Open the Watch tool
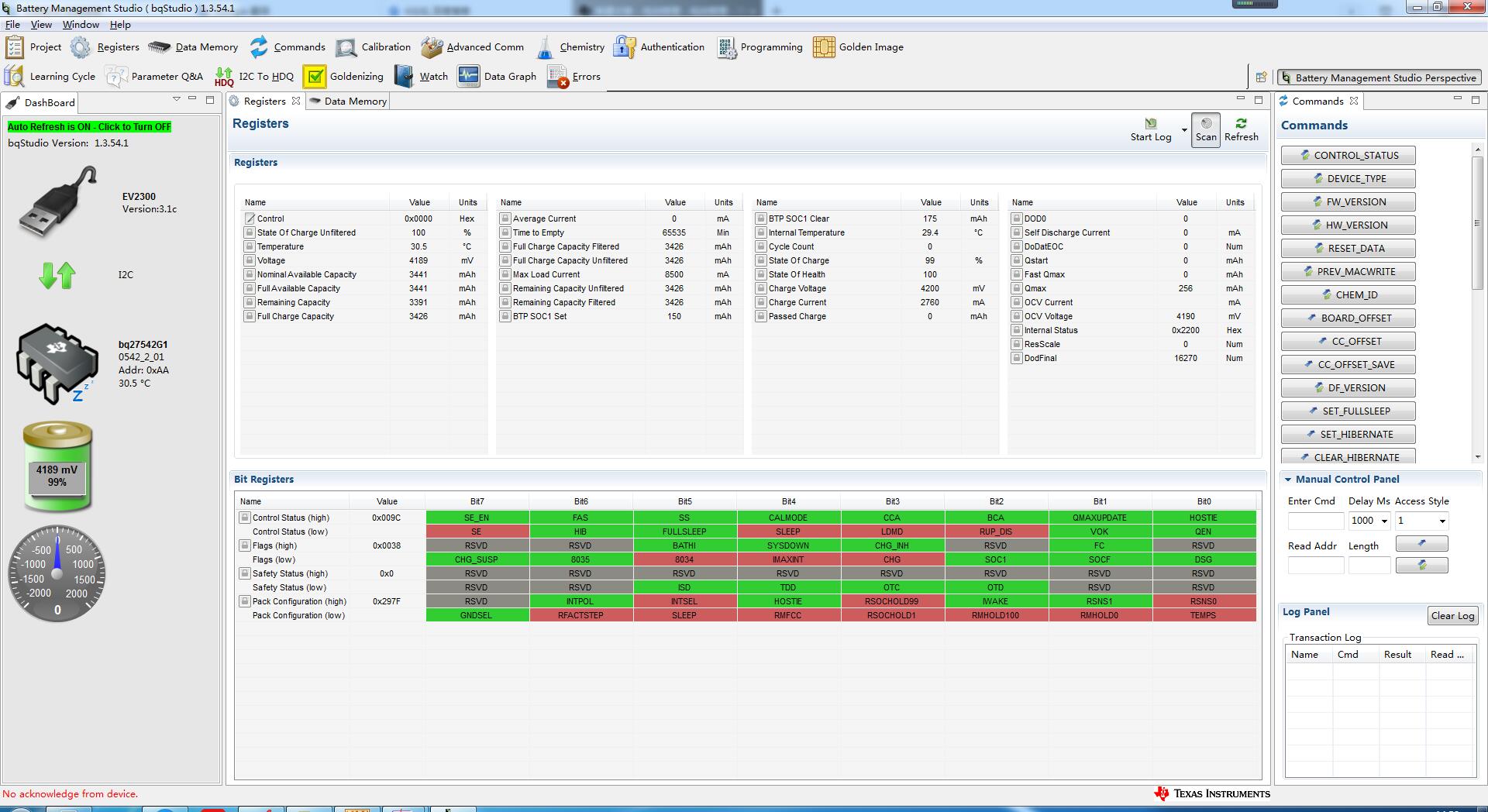This screenshot has width=1488, height=812. pos(421,77)
